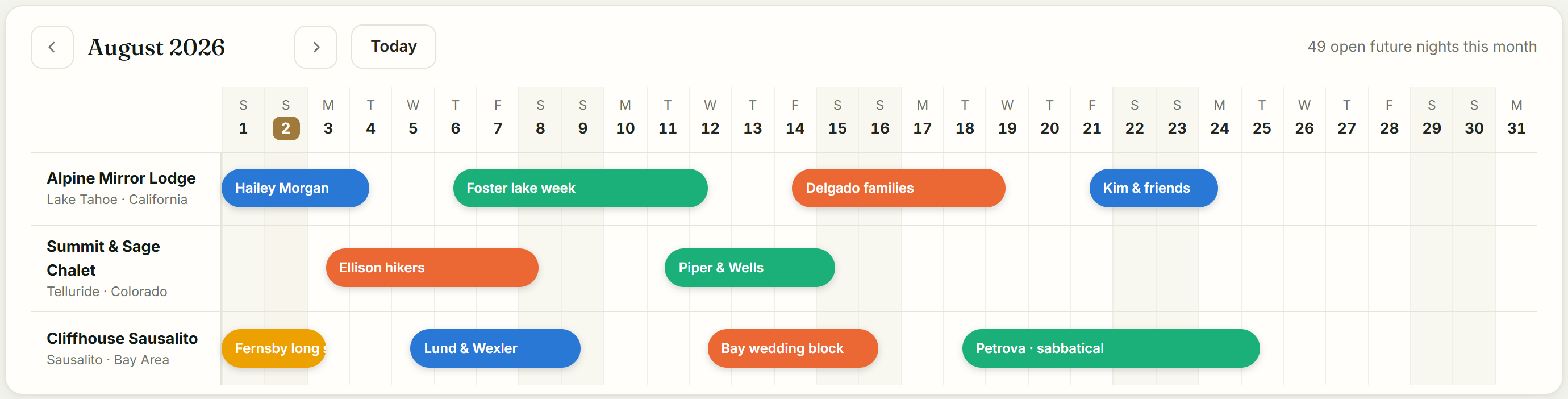Open the Kim & friends booking
Viewport: 1568px width, 399px height.
point(1153,188)
